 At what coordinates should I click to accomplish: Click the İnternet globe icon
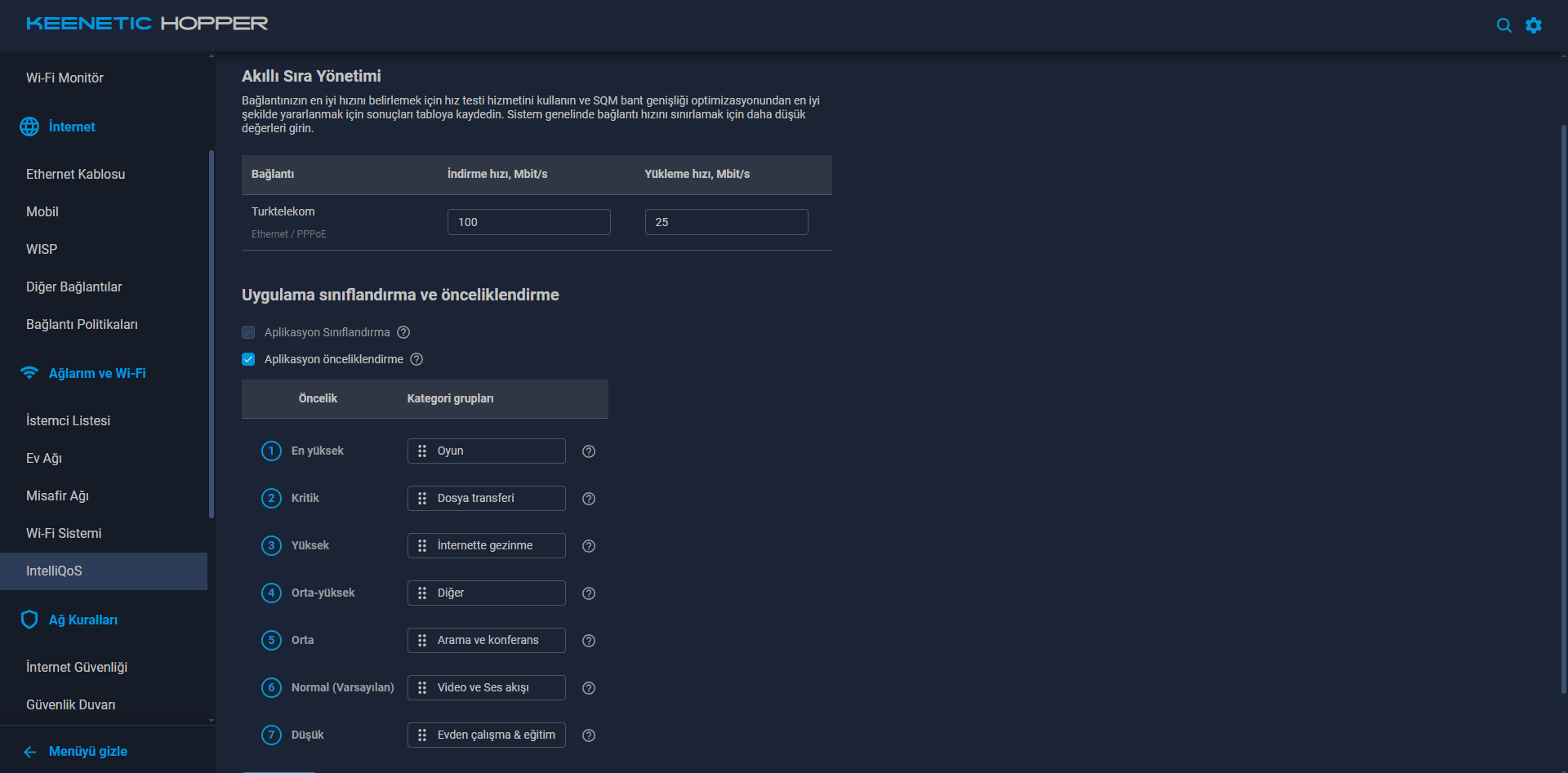pos(29,127)
